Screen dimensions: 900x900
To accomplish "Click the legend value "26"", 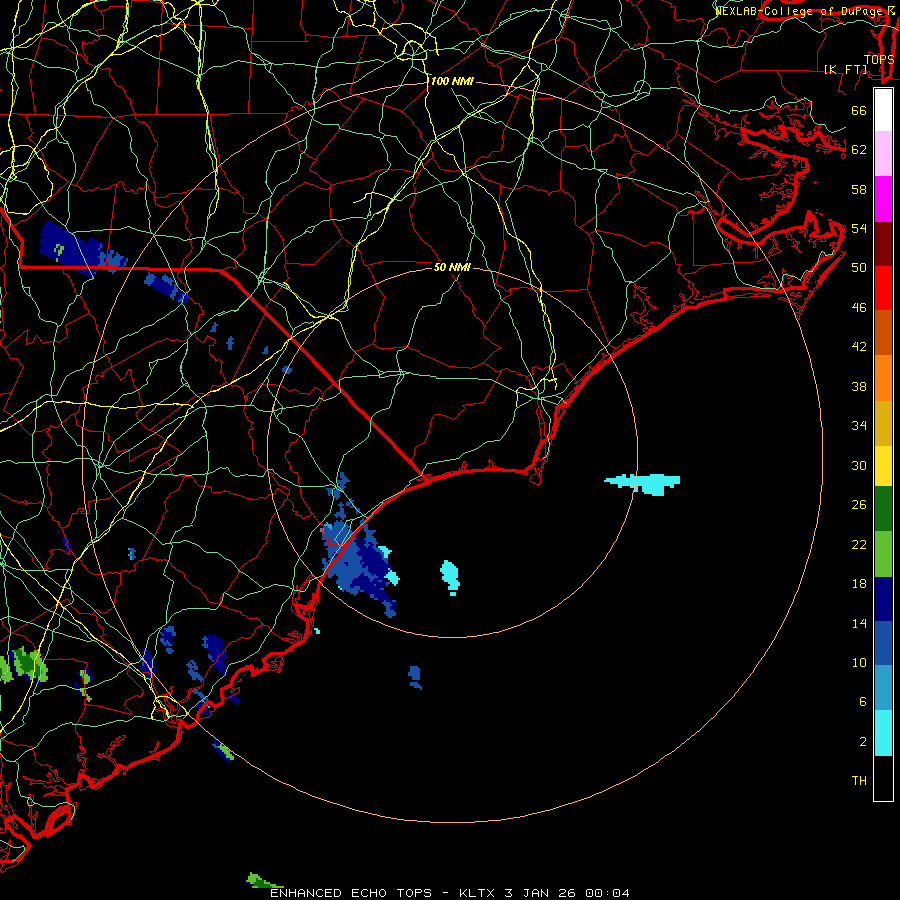I will (859, 505).
